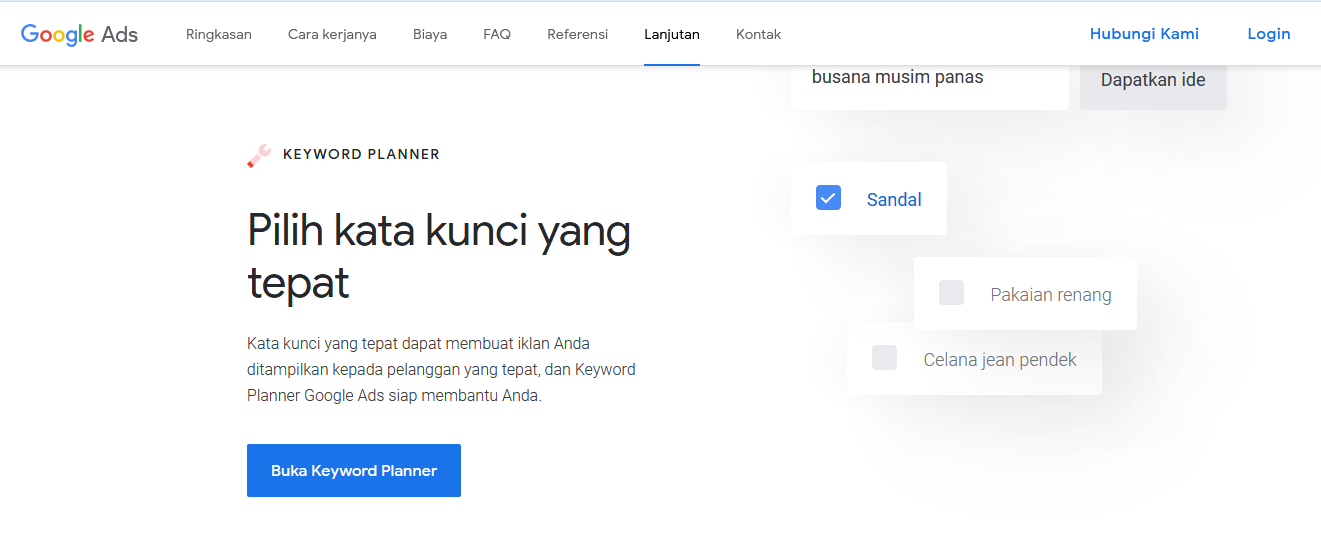Screen dimensions: 1321x541
Task: Open the FAQ nav item
Action: (x=497, y=34)
